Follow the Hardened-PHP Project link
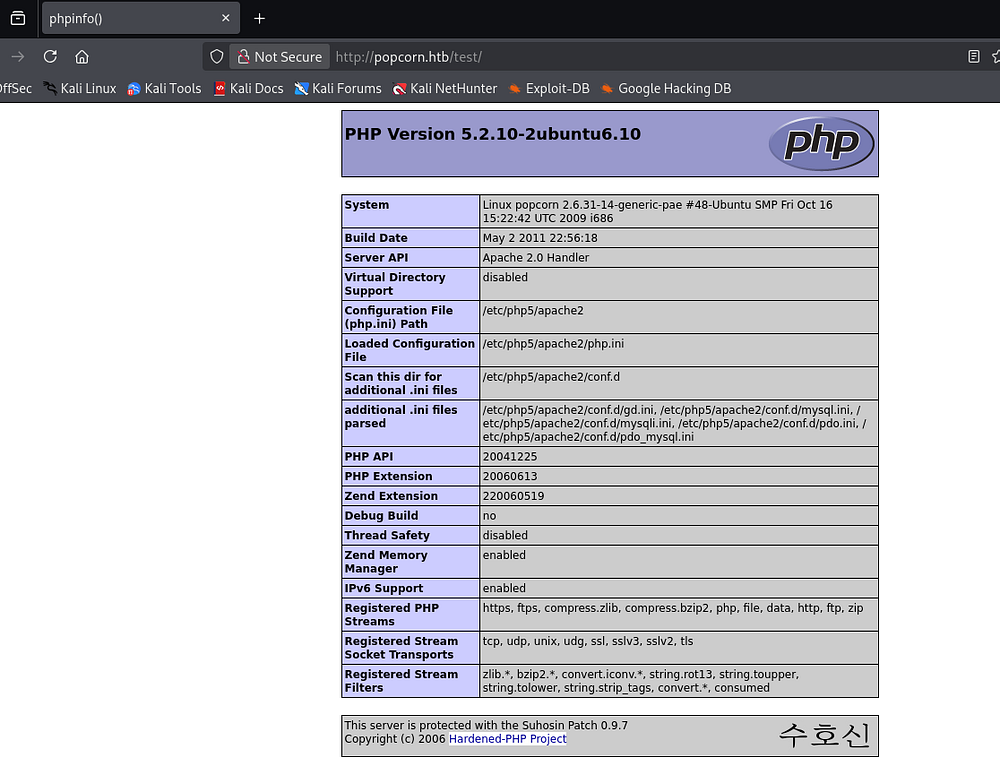This screenshot has width=1000, height=765. click(507, 739)
